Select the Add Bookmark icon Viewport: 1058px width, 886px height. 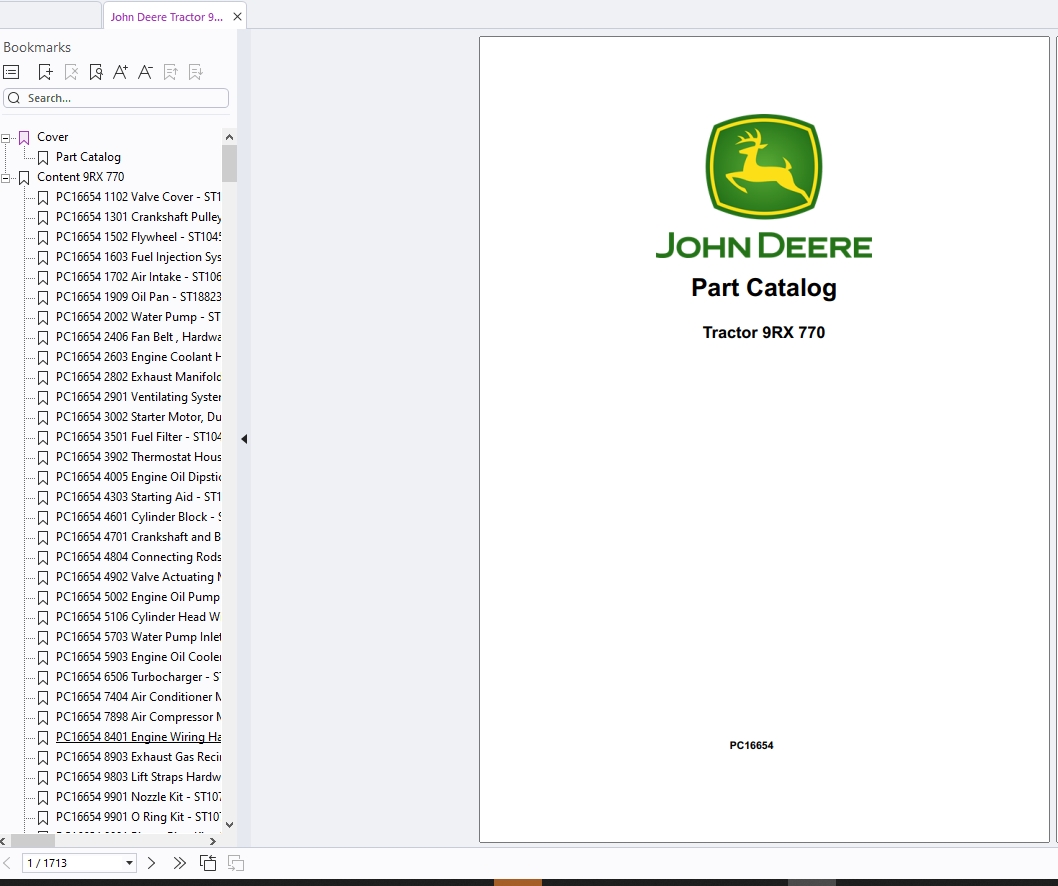click(x=45, y=71)
